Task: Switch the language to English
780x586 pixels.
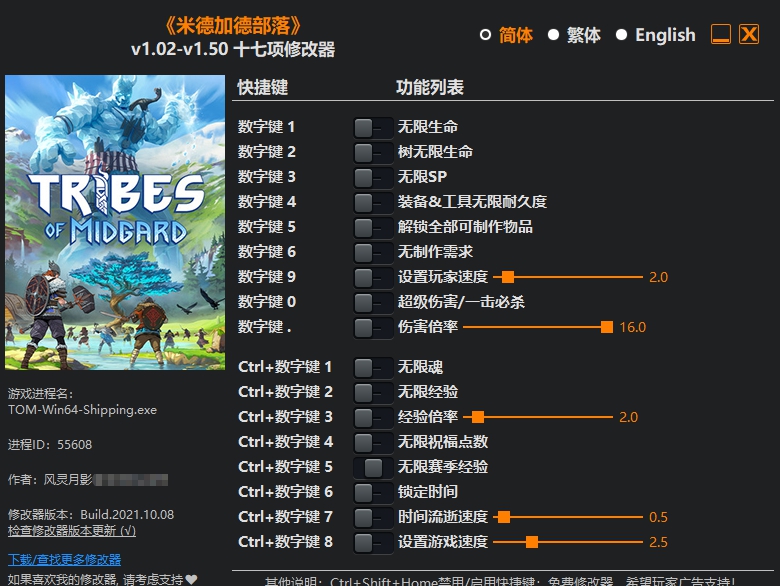Action: (x=621, y=35)
